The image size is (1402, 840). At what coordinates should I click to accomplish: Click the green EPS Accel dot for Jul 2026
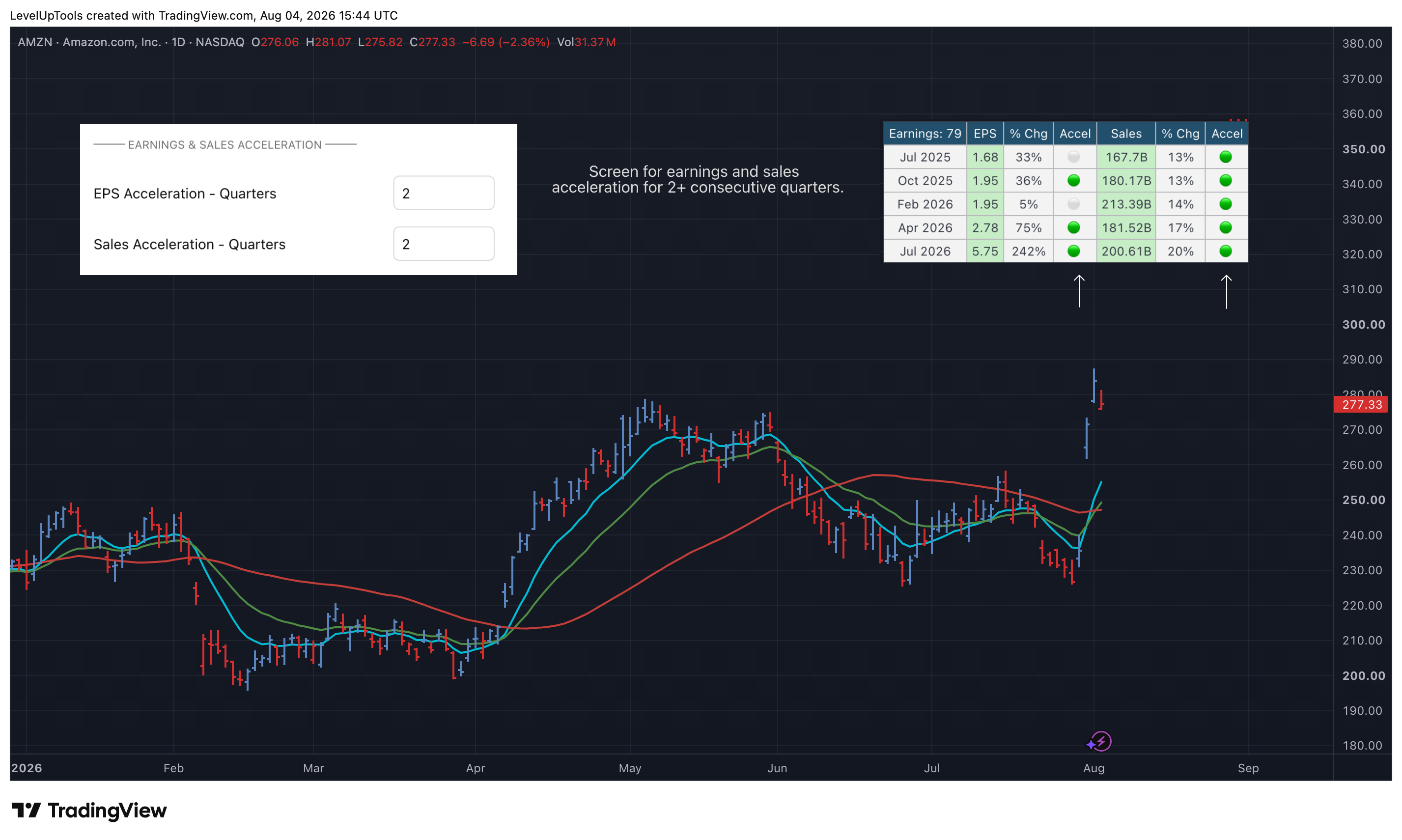(x=1073, y=252)
